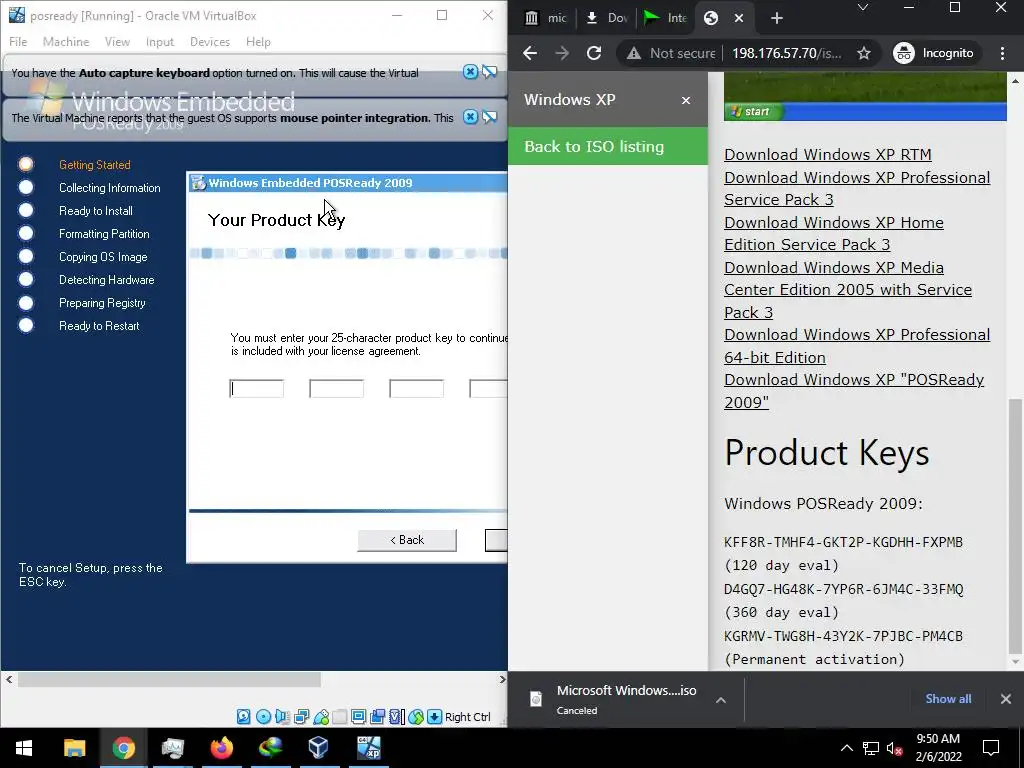Click the optical disk icon in VirtualBox status bar
The image size is (1024, 768).
263,716
